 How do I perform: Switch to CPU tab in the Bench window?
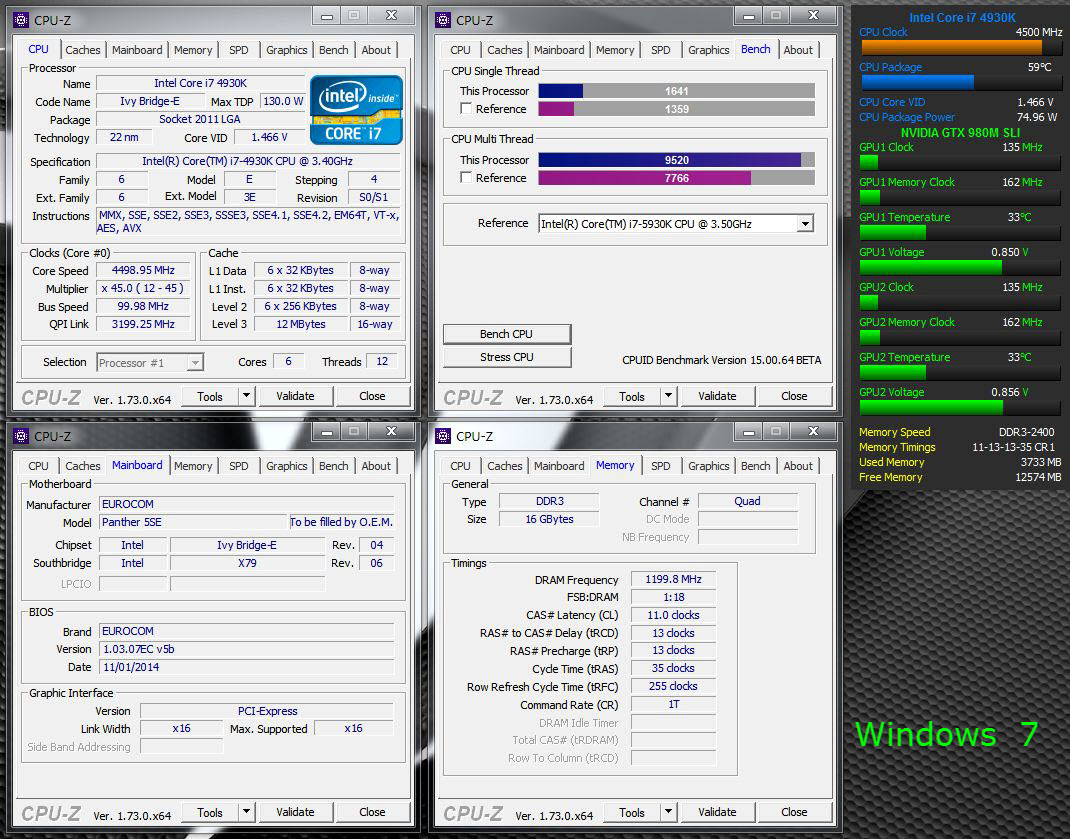click(461, 50)
